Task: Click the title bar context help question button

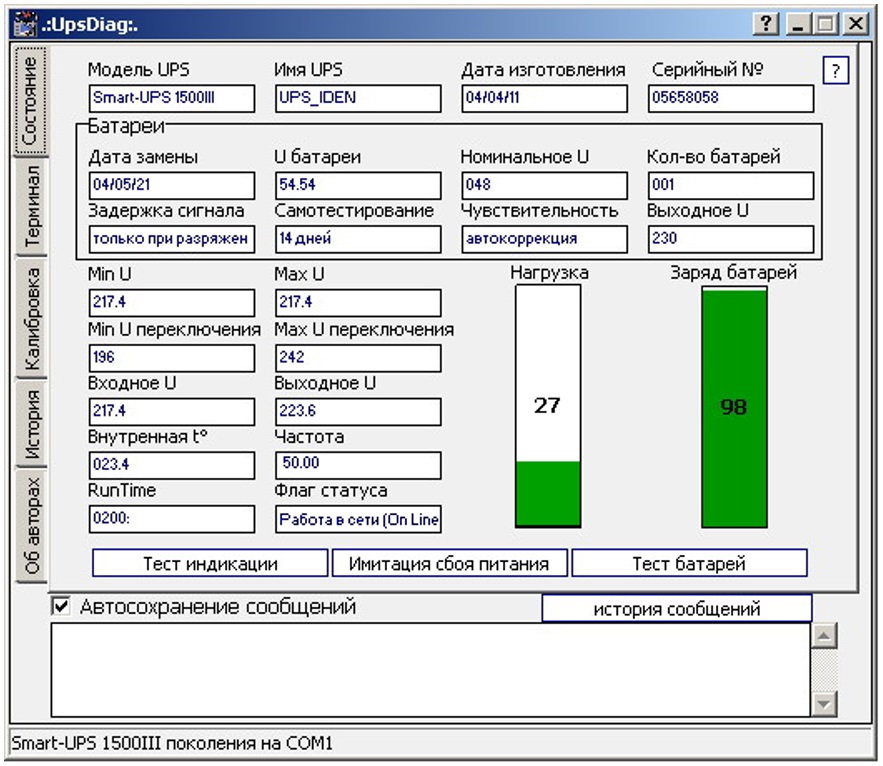Action: coord(766,24)
